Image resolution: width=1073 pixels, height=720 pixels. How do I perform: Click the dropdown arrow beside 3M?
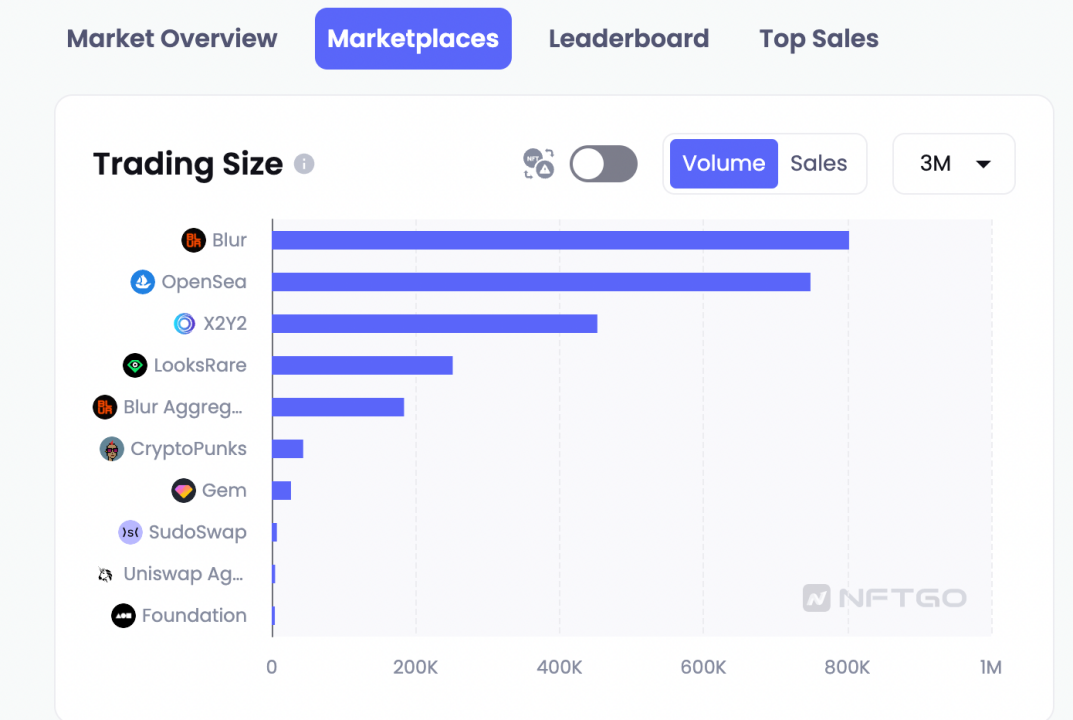[983, 164]
